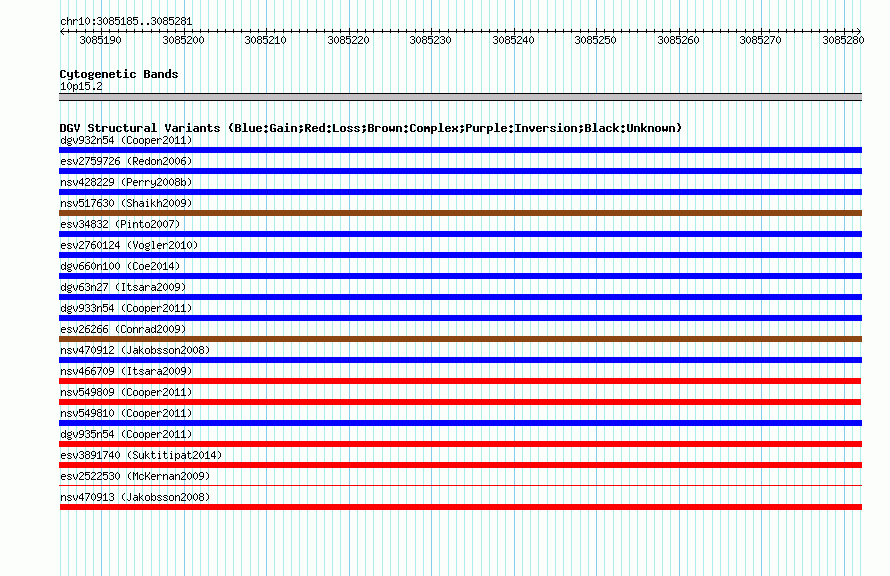
Task: Click the blue bar under nsv549810
Action: tap(460, 423)
